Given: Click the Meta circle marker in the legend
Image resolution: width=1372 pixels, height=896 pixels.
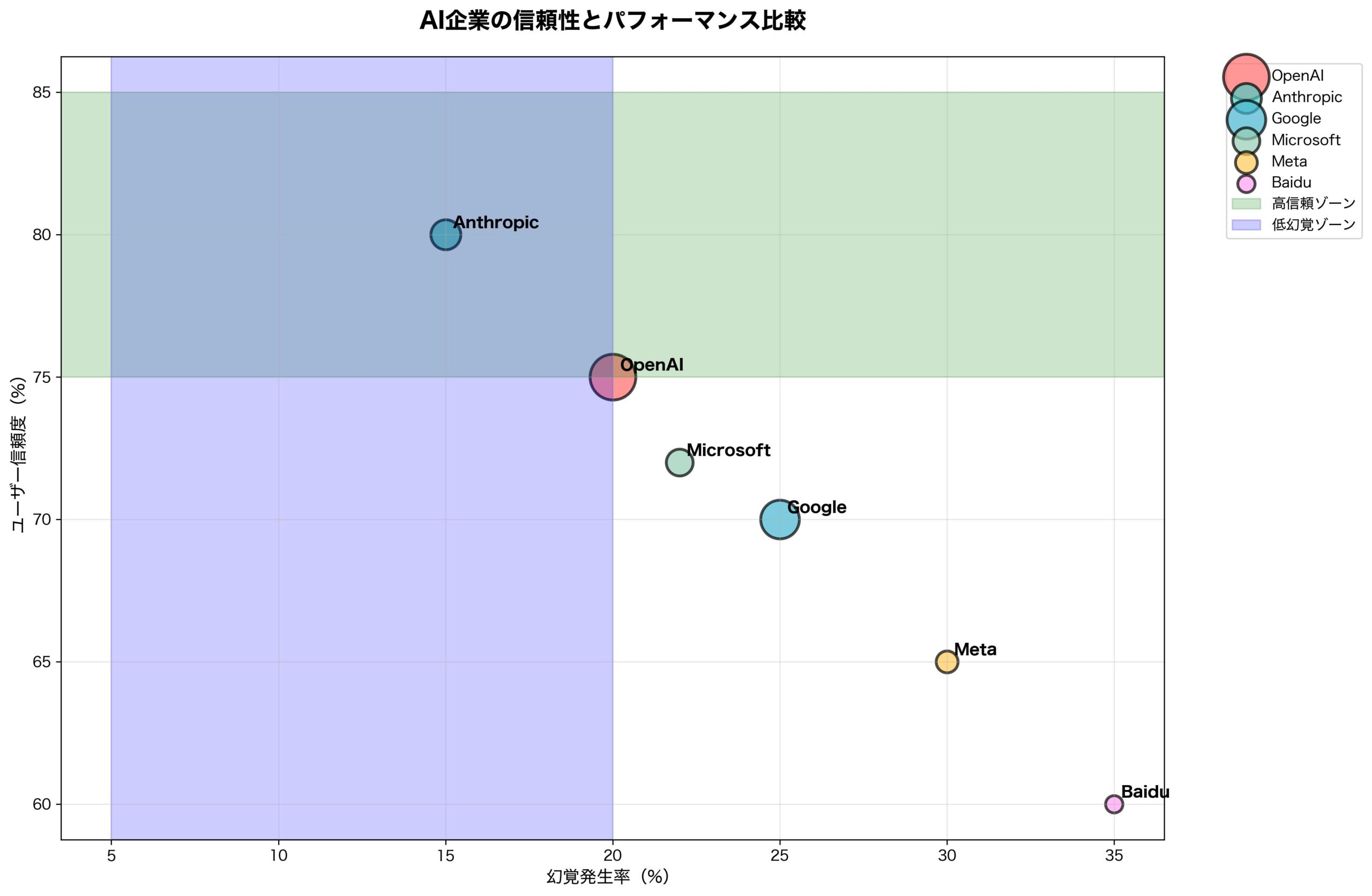Looking at the screenshot, I should 1246,161.
